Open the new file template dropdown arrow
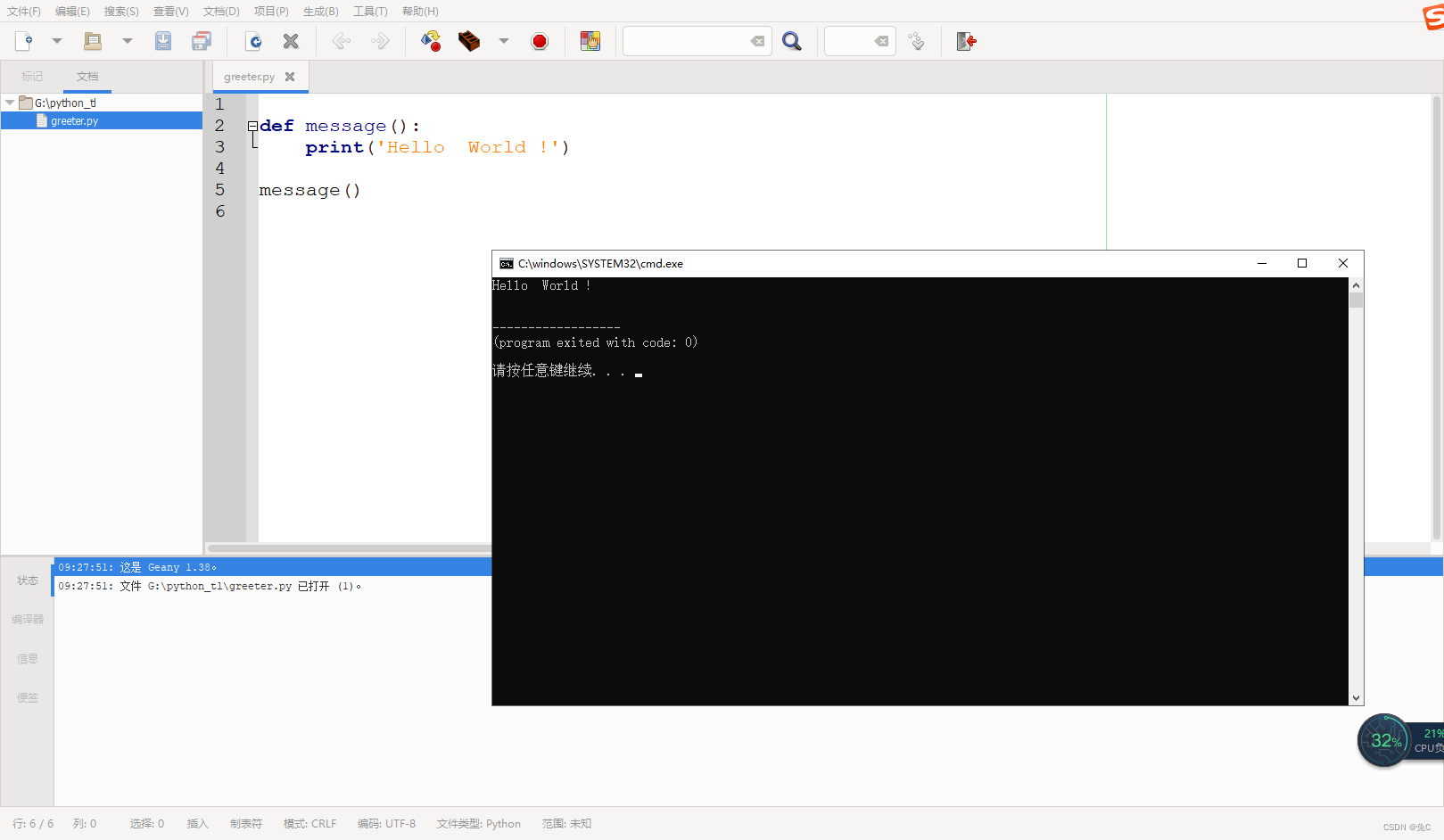1444x840 pixels. click(x=56, y=41)
